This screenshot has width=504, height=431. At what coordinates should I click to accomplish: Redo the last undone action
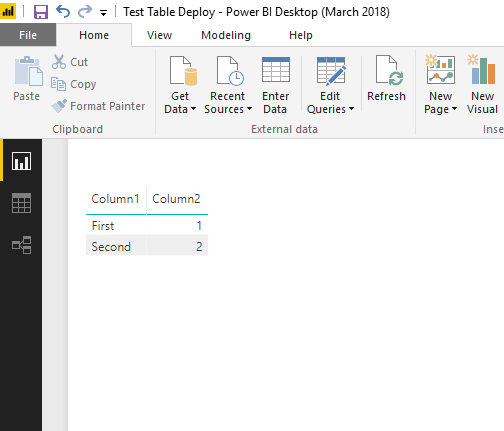pyautogui.click(x=85, y=12)
